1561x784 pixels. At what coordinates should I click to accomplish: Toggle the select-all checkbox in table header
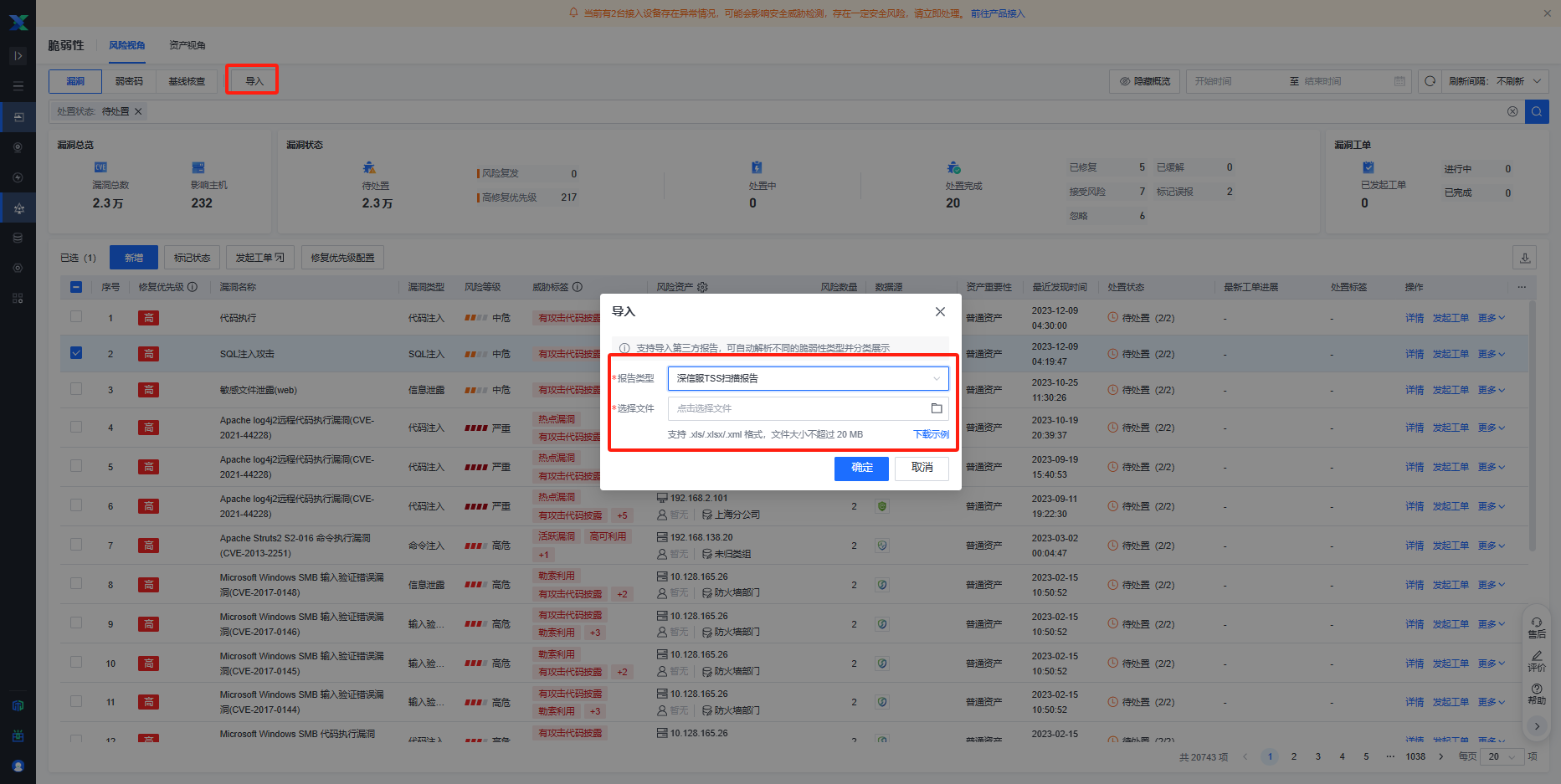coord(76,287)
